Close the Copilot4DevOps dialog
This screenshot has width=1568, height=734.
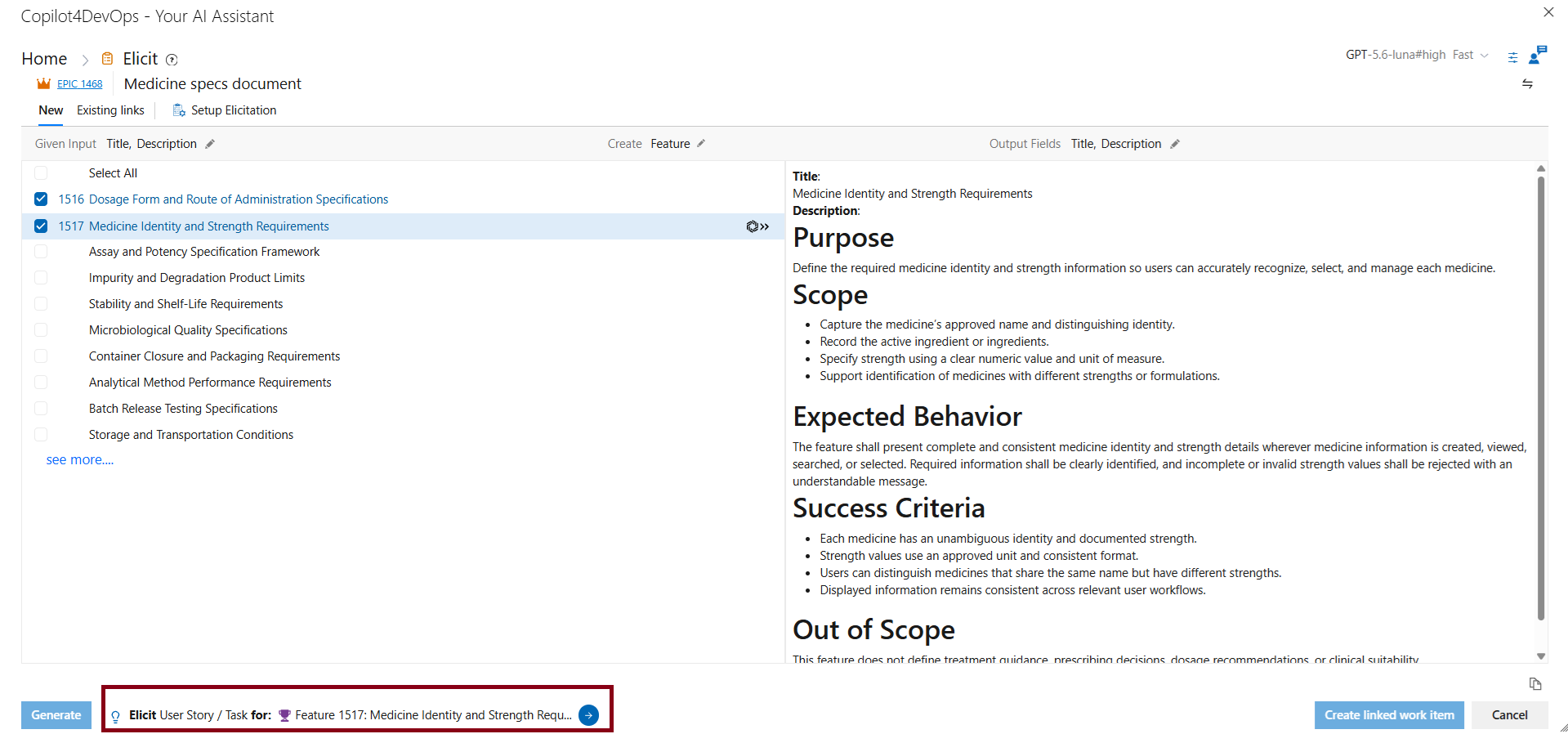(1548, 12)
